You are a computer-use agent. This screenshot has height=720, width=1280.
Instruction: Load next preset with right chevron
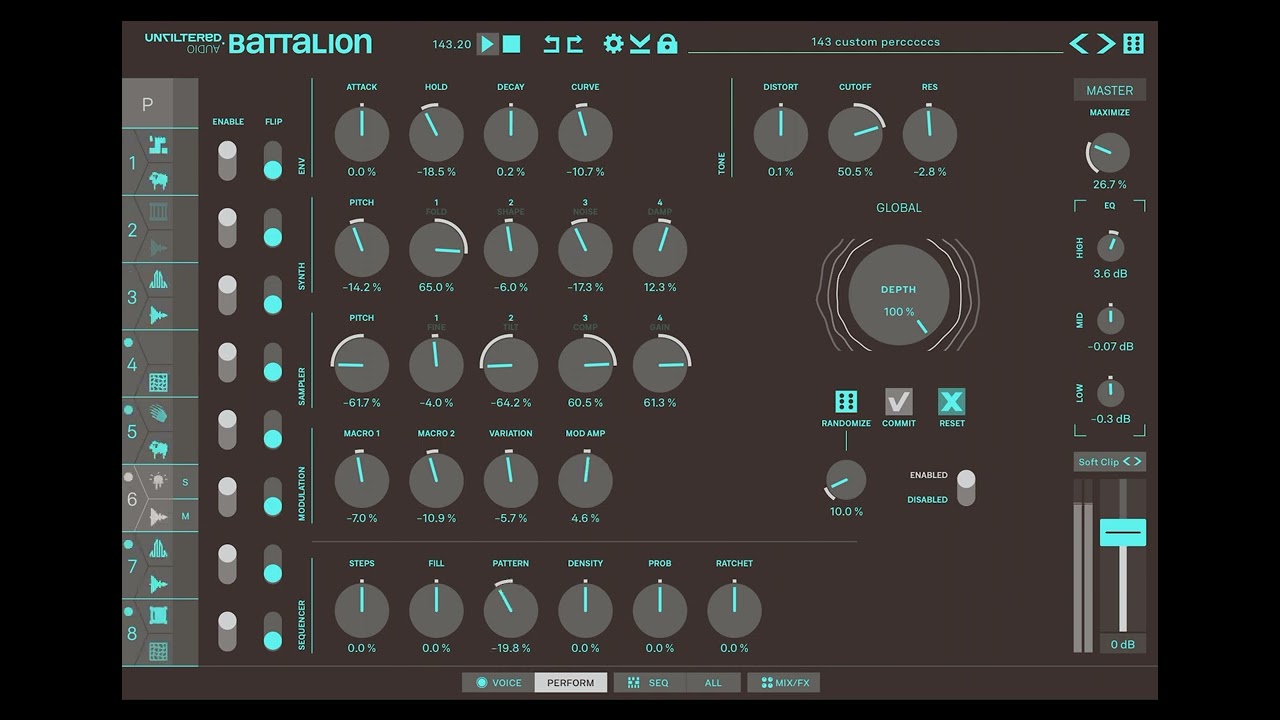click(1105, 43)
